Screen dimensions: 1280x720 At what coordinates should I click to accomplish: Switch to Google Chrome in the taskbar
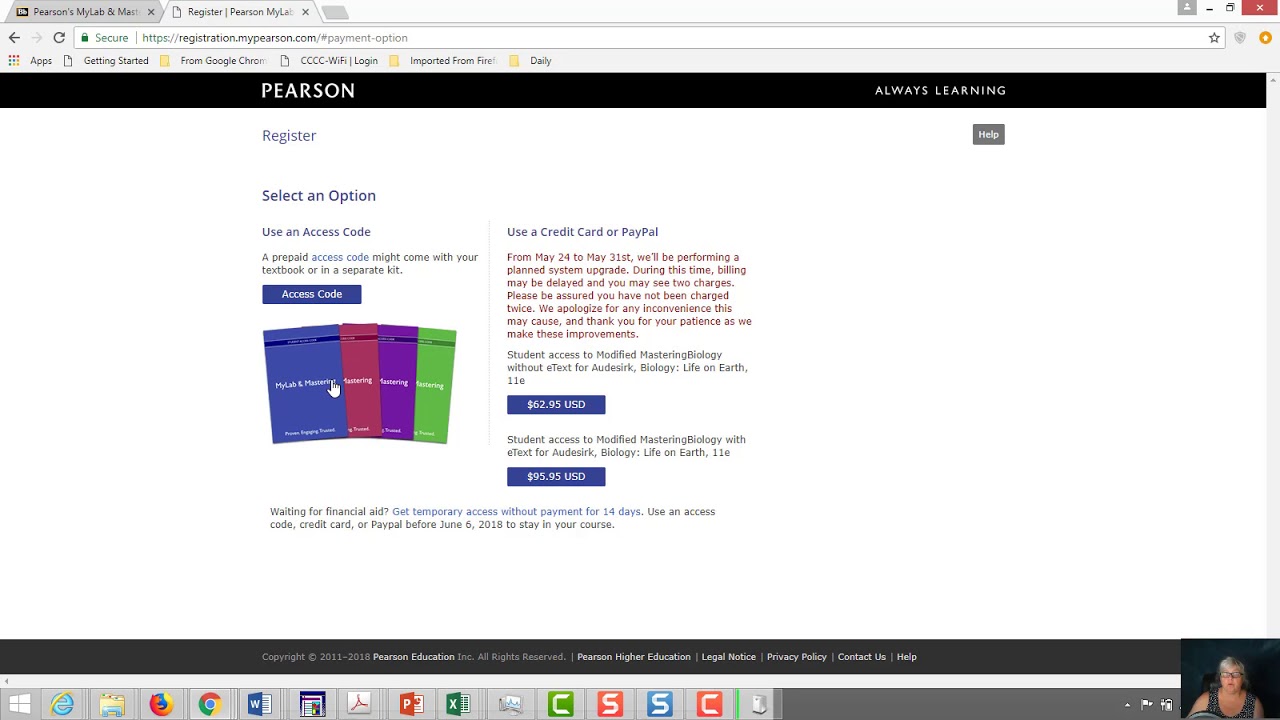pos(209,705)
